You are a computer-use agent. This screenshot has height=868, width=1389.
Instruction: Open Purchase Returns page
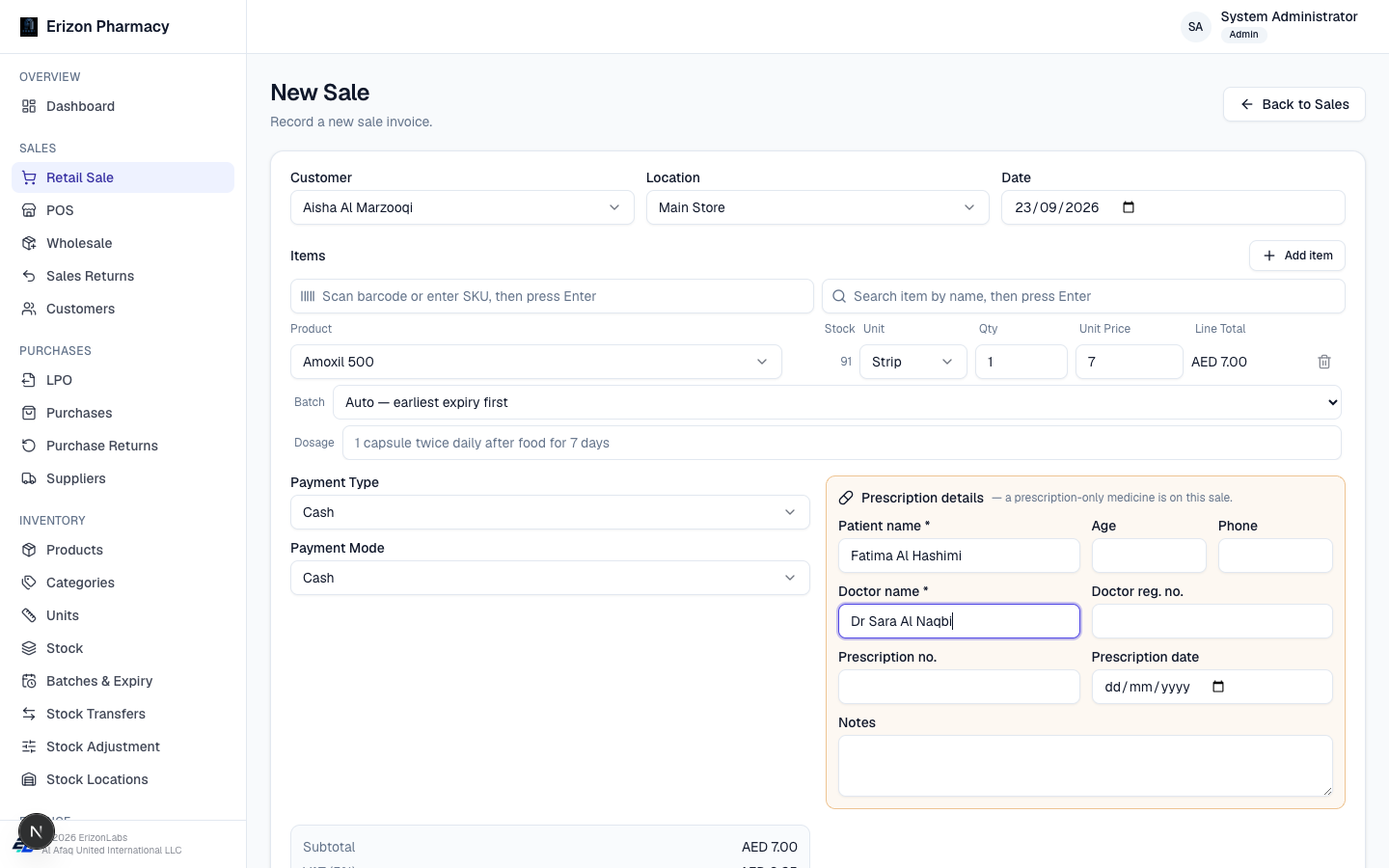tap(123, 446)
